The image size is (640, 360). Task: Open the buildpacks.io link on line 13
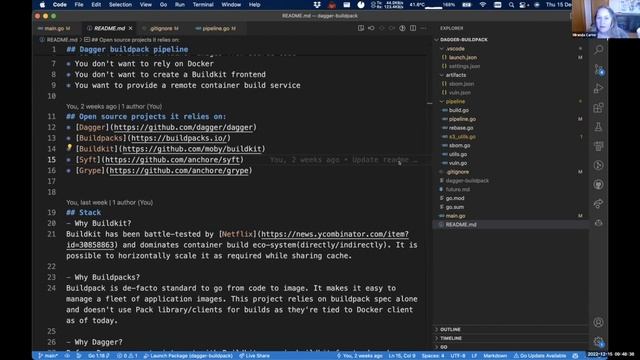click(179, 138)
